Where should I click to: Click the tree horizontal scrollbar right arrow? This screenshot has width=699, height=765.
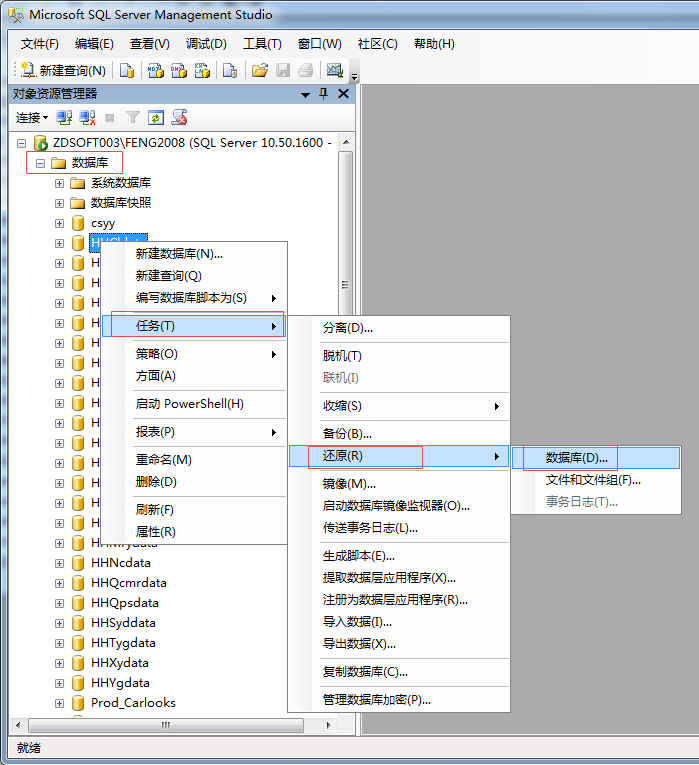click(x=329, y=725)
